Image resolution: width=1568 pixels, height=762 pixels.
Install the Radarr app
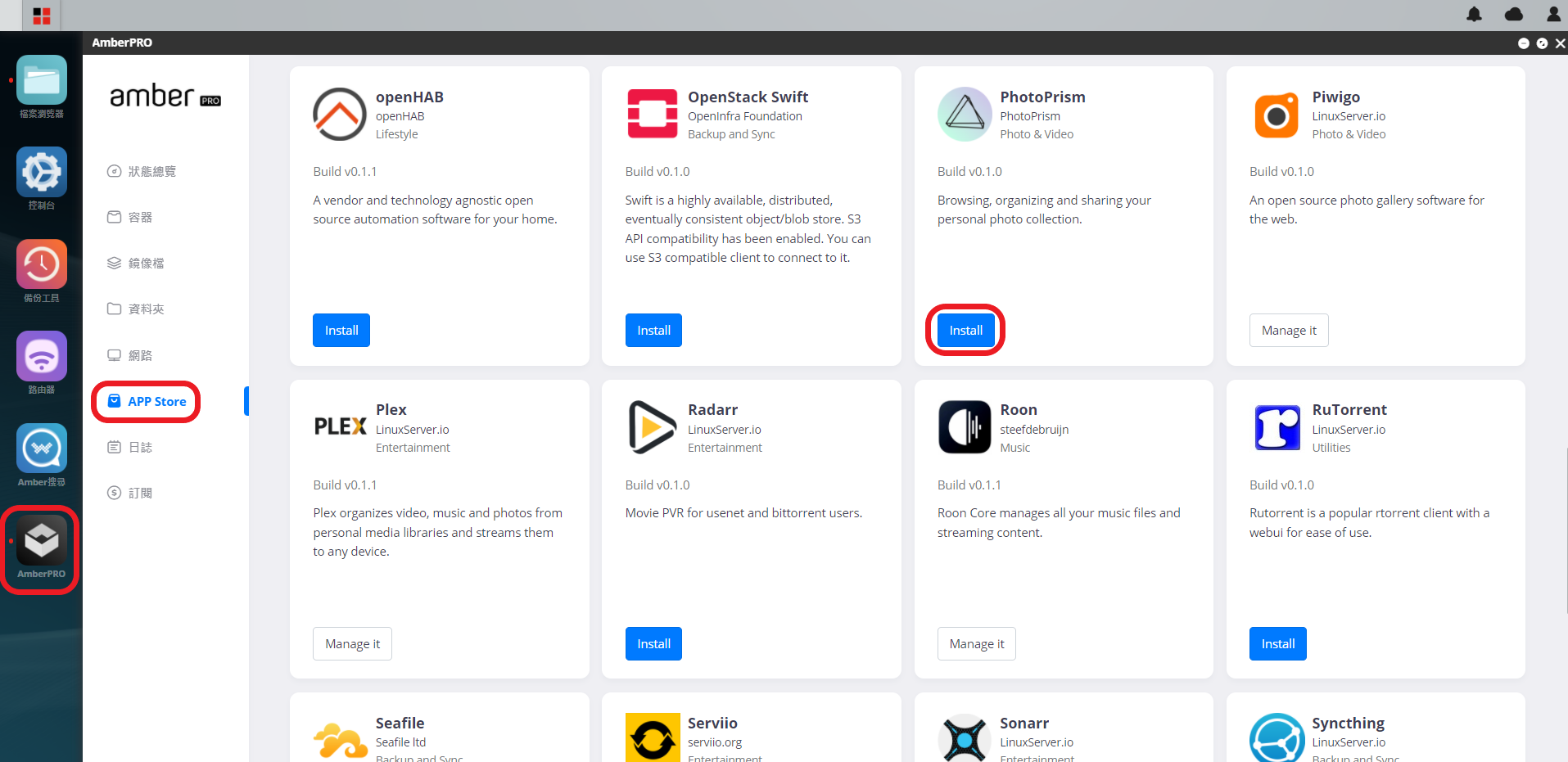(653, 644)
